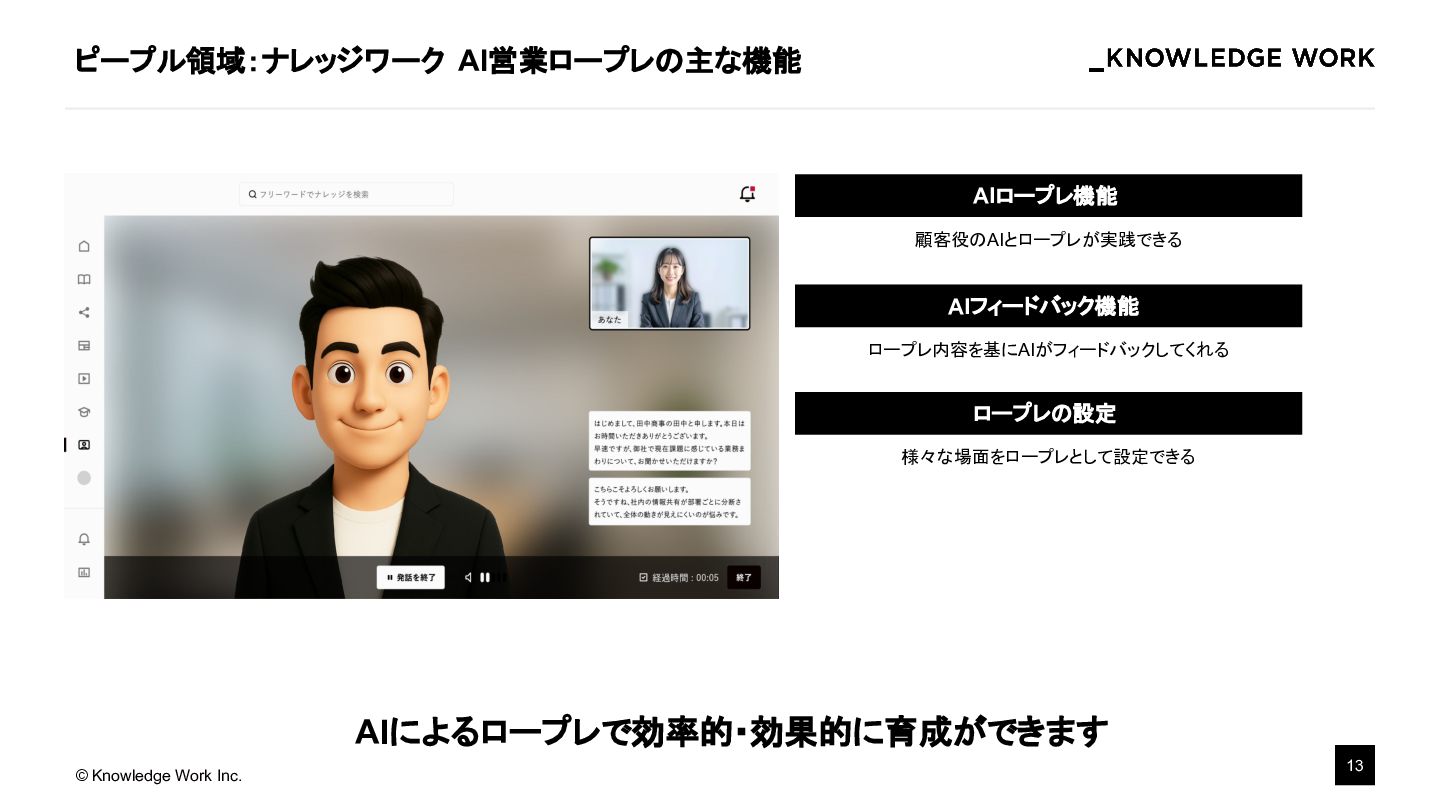Select the active role-play person icon
The height and width of the screenshot is (810, 1440).
(x=84, y=445)
